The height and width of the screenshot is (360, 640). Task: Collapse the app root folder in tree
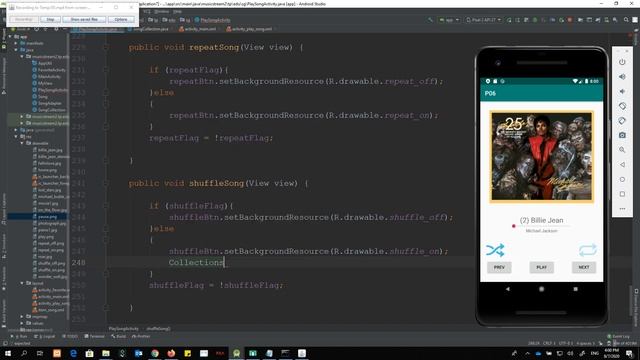tap(10, 36)
